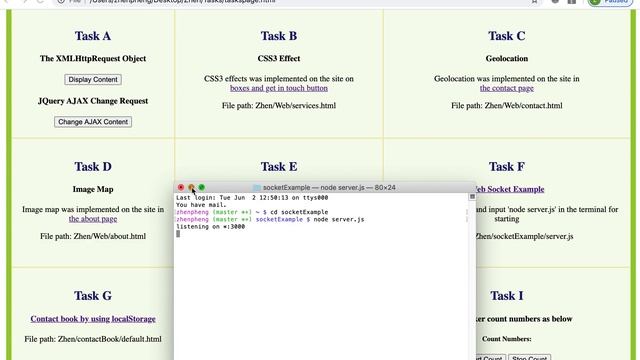Screen dimensions: 640x360
Task: Open 'the contact page' link under Task C
Action: (x=507, y=88)
